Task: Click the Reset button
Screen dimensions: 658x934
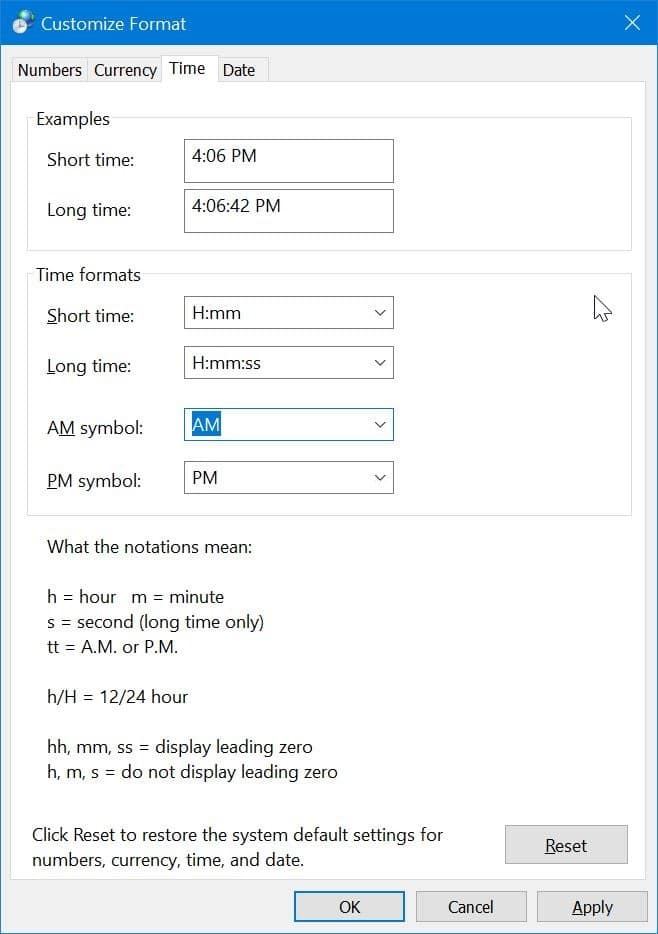Action: (x=566, y=845)
